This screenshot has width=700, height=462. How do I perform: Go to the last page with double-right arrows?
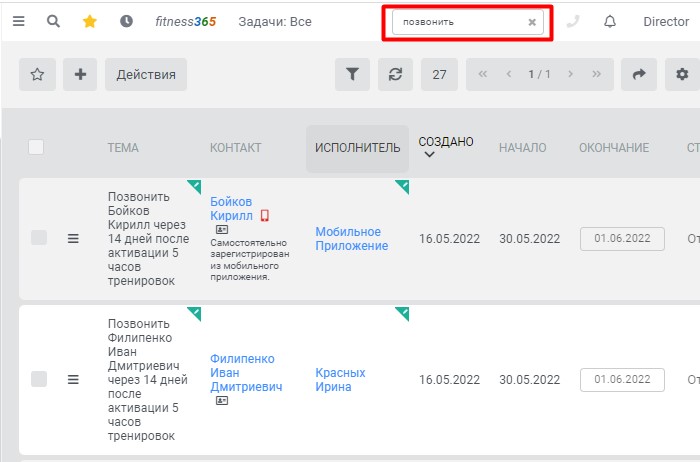coord(596,74)
